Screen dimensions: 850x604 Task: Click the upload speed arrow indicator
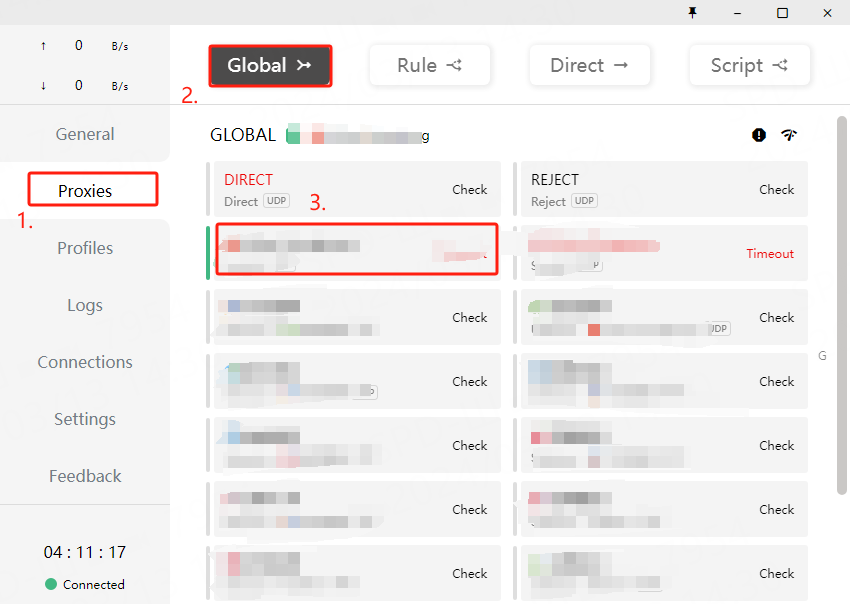(43, 46)
